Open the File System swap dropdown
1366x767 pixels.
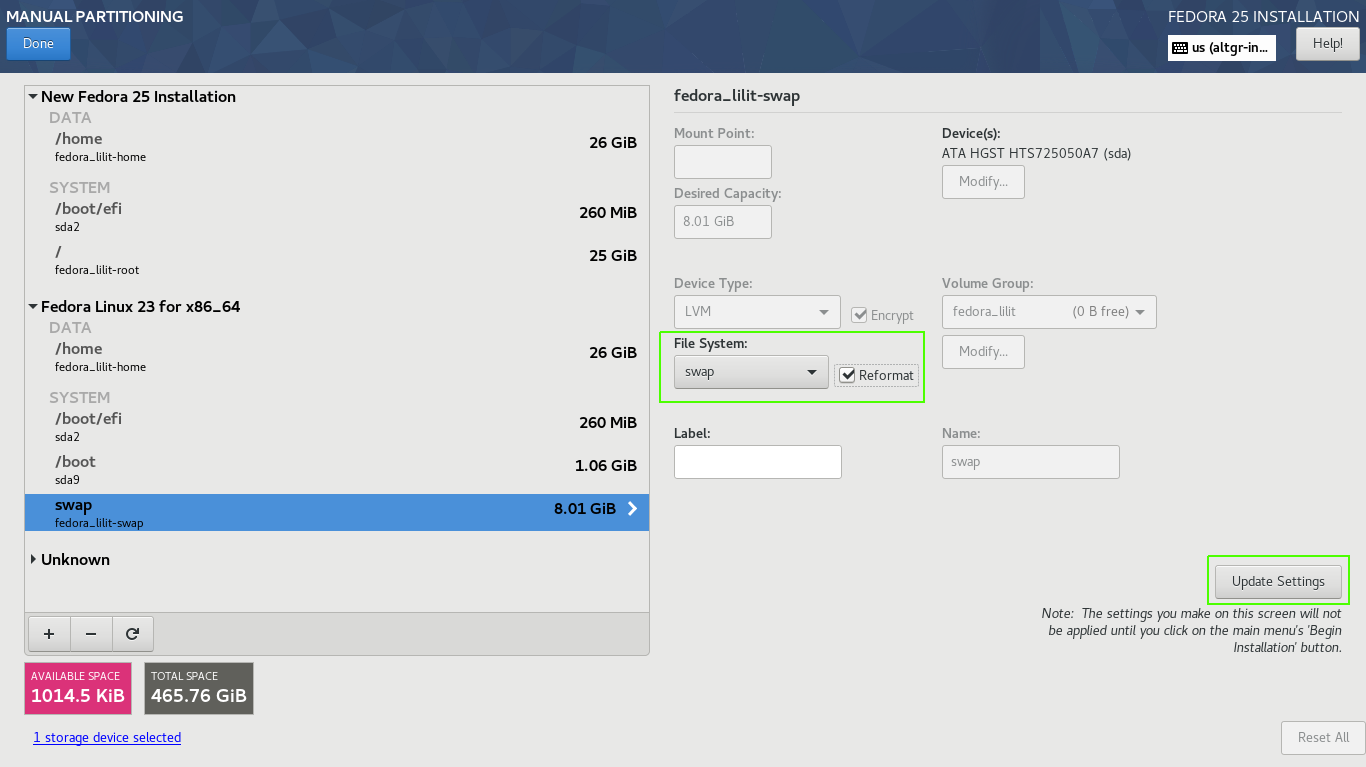pyautogui.click(x=751, y=372)
